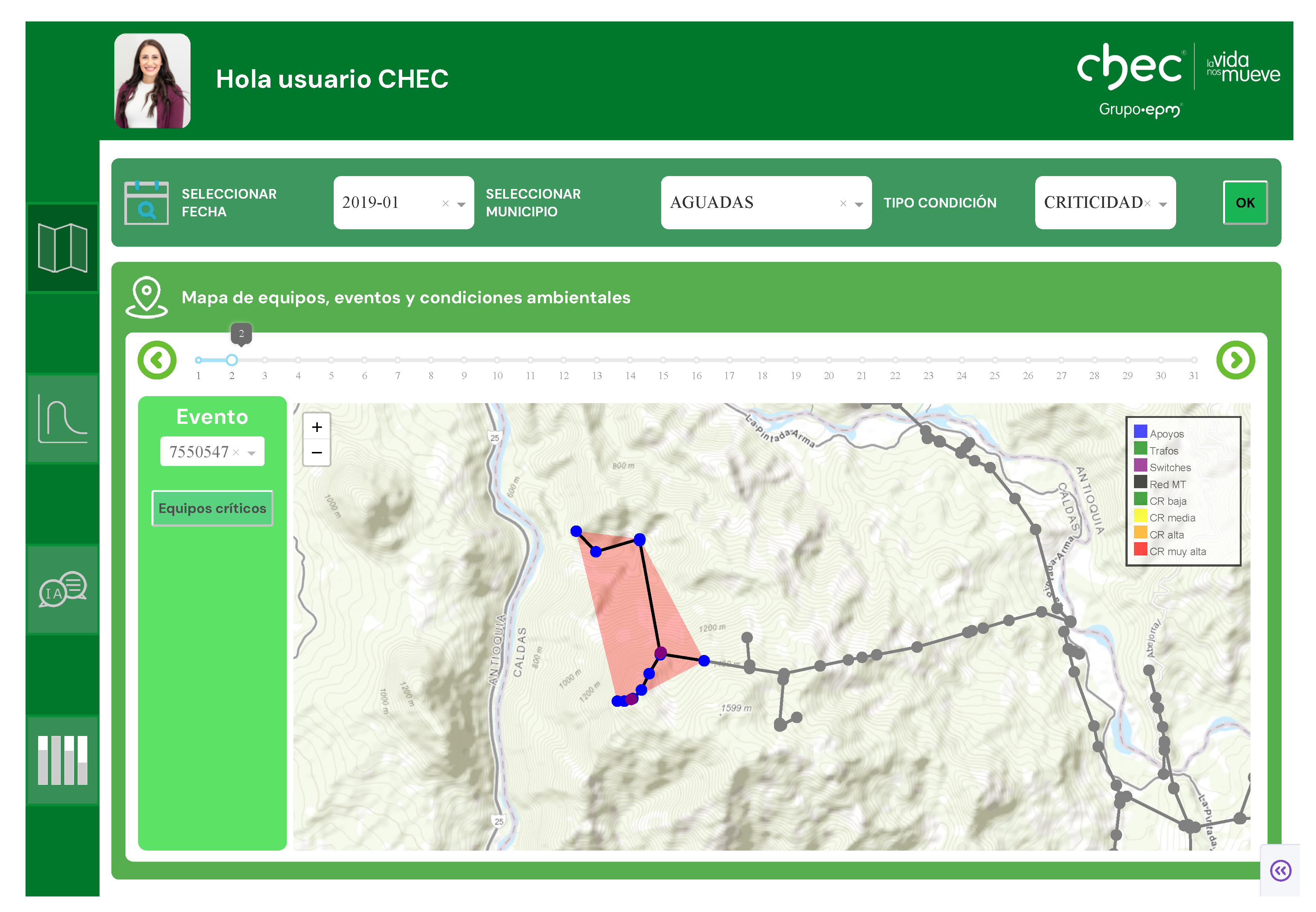The height and width of the screenshot is (912, 1316).
Task: Click the Equipos críticos button
Action: [x=212, y=508]
